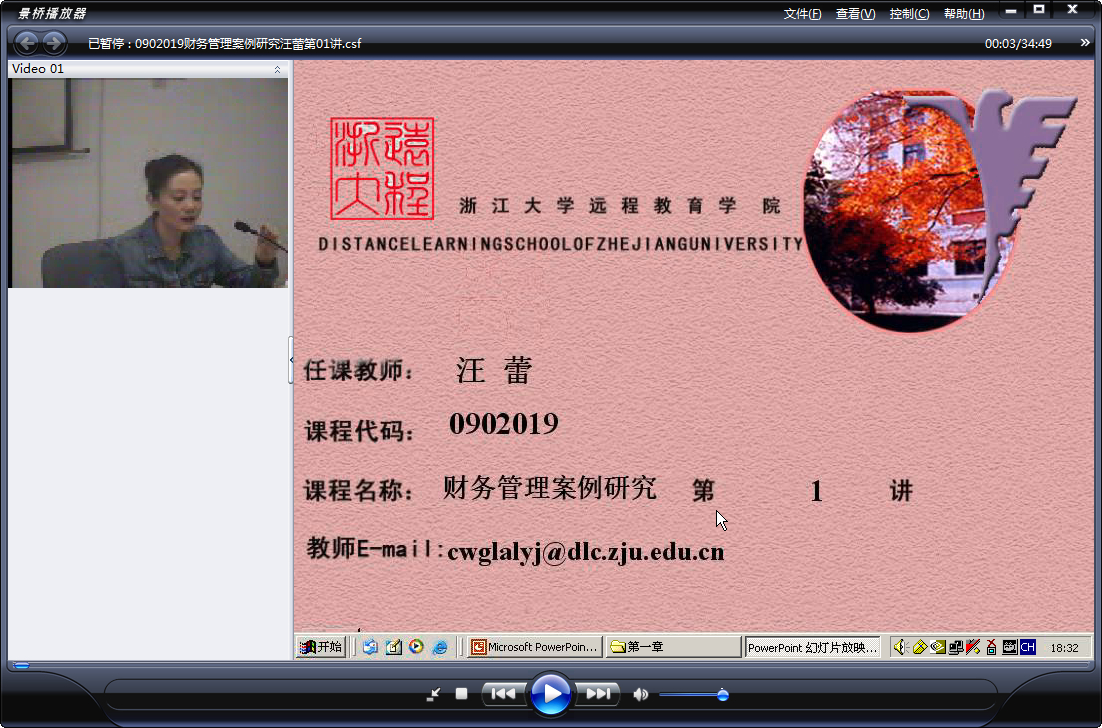Viewport: 1102px width, 728px height.
Task: Click the Windows Media Player quick-launch icon
Action: click(417, 646)
